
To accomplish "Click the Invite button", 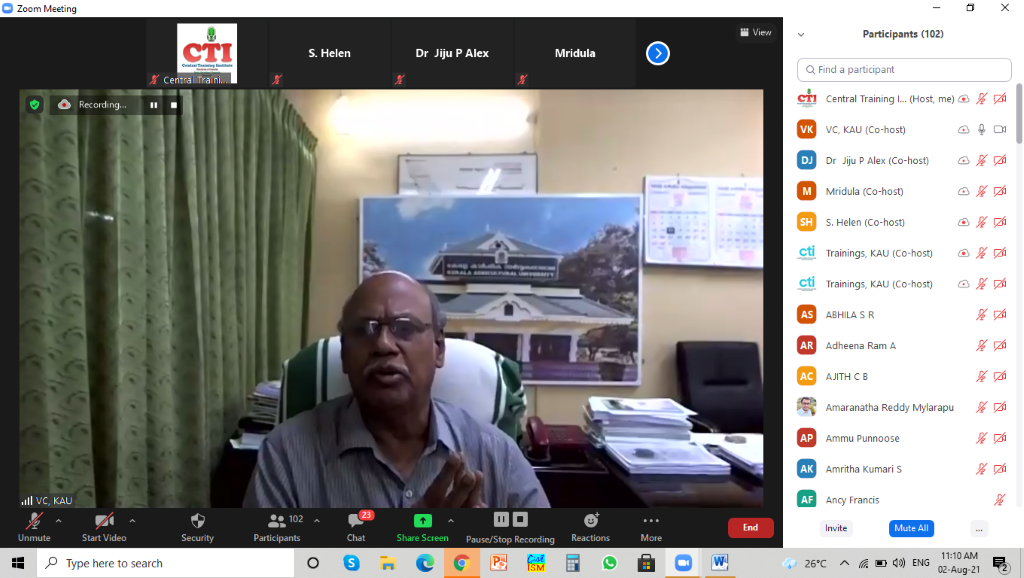I will point(836,528).
